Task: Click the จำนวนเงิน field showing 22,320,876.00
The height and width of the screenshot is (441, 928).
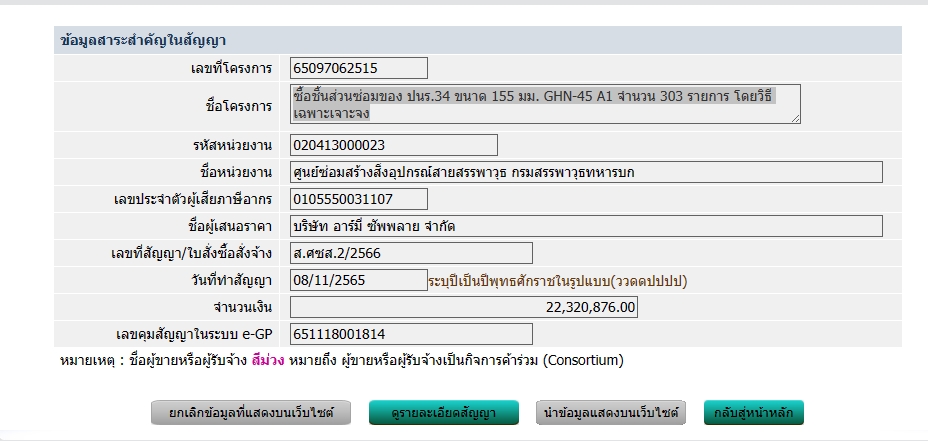Action: click(x=464, y=307)
